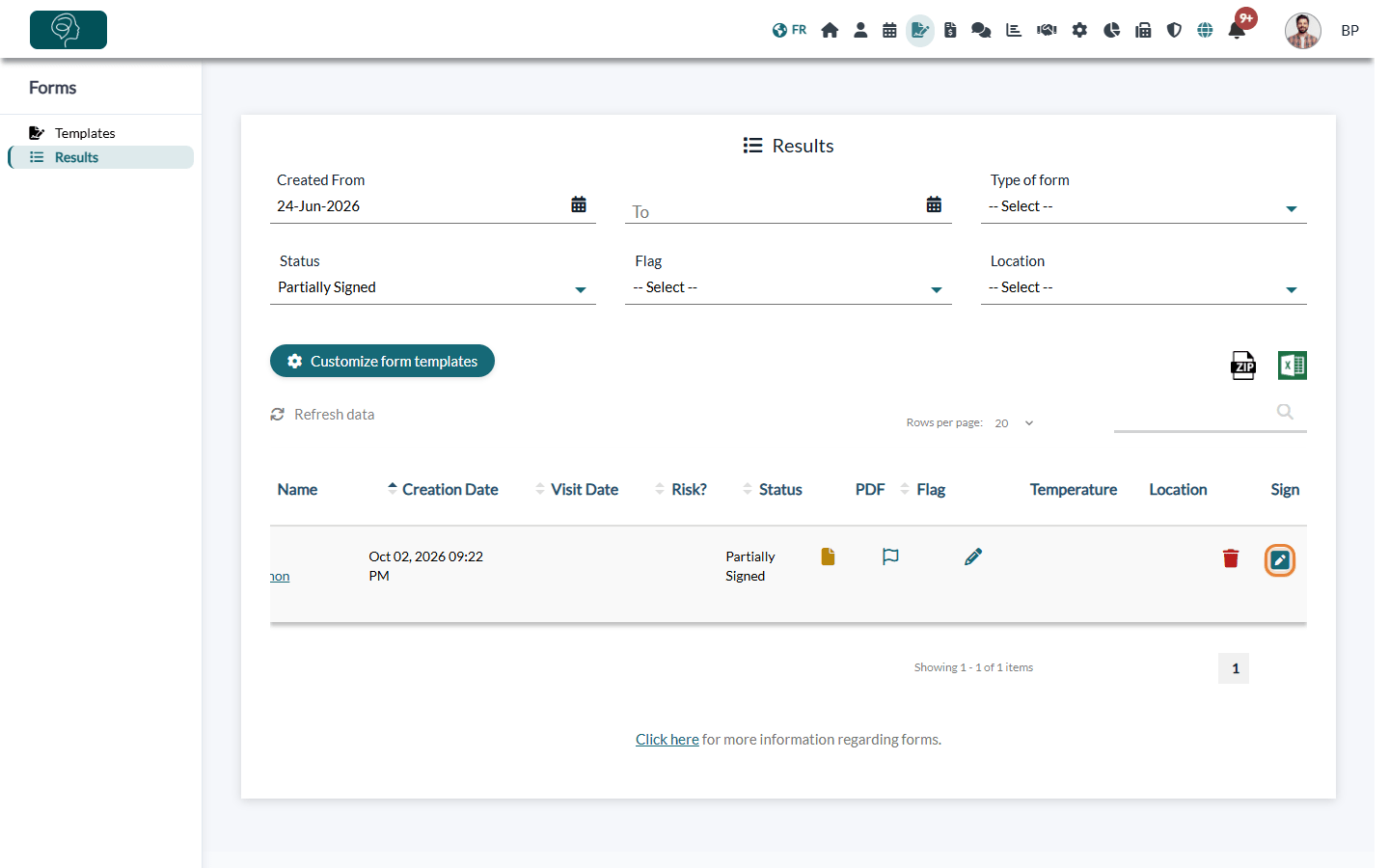Open the cash register icon

tap(1143, 30)
